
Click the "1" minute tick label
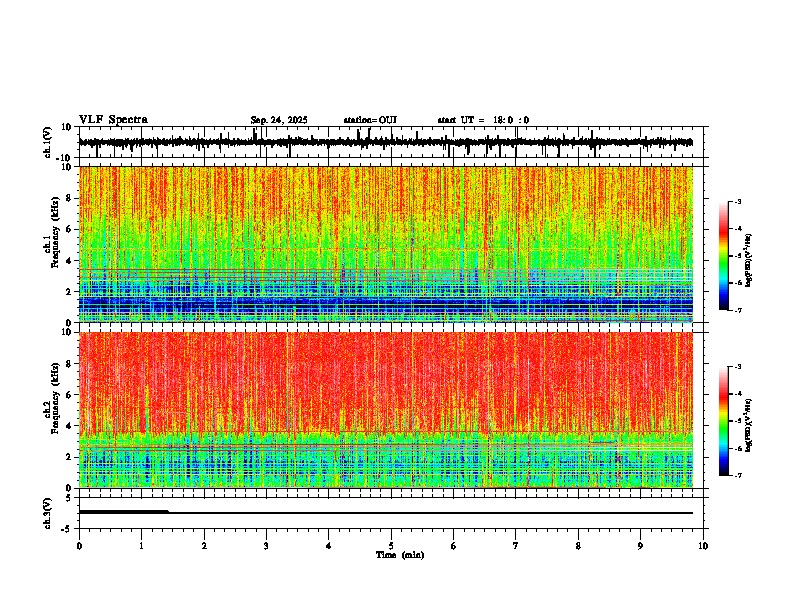141,546
